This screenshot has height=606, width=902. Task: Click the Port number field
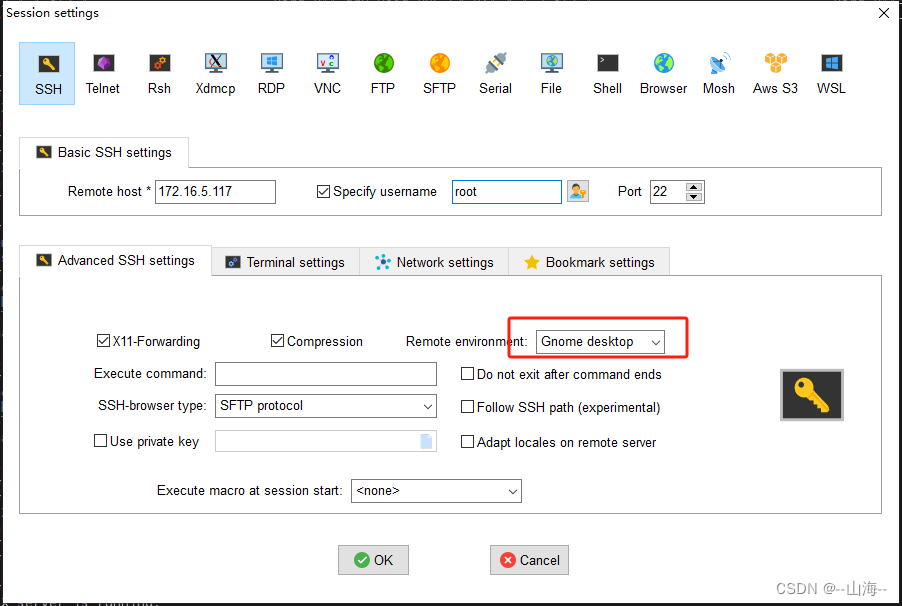[668, 192]
